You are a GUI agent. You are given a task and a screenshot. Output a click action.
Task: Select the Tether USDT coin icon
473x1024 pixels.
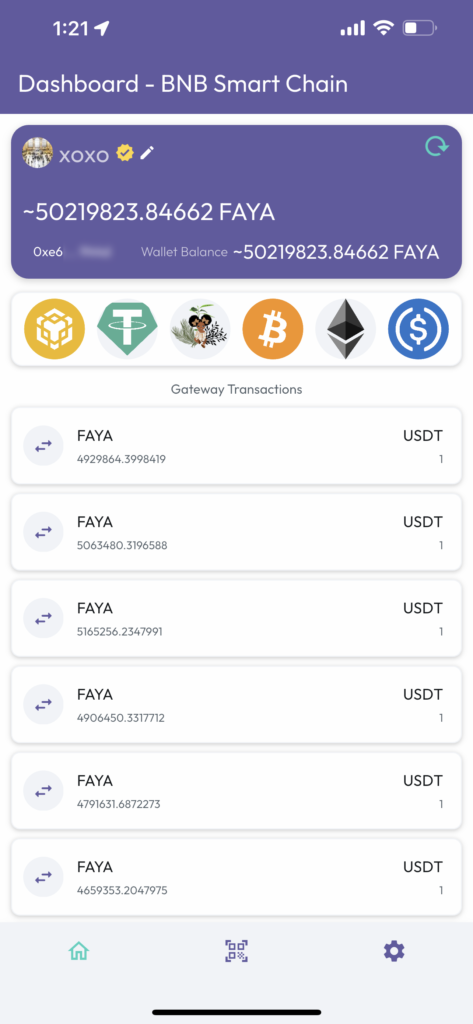pos(127,329)
